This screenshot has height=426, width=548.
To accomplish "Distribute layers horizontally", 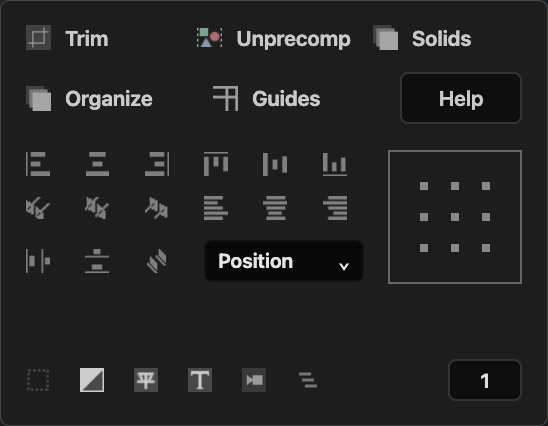I will click(x=38, y=261).
